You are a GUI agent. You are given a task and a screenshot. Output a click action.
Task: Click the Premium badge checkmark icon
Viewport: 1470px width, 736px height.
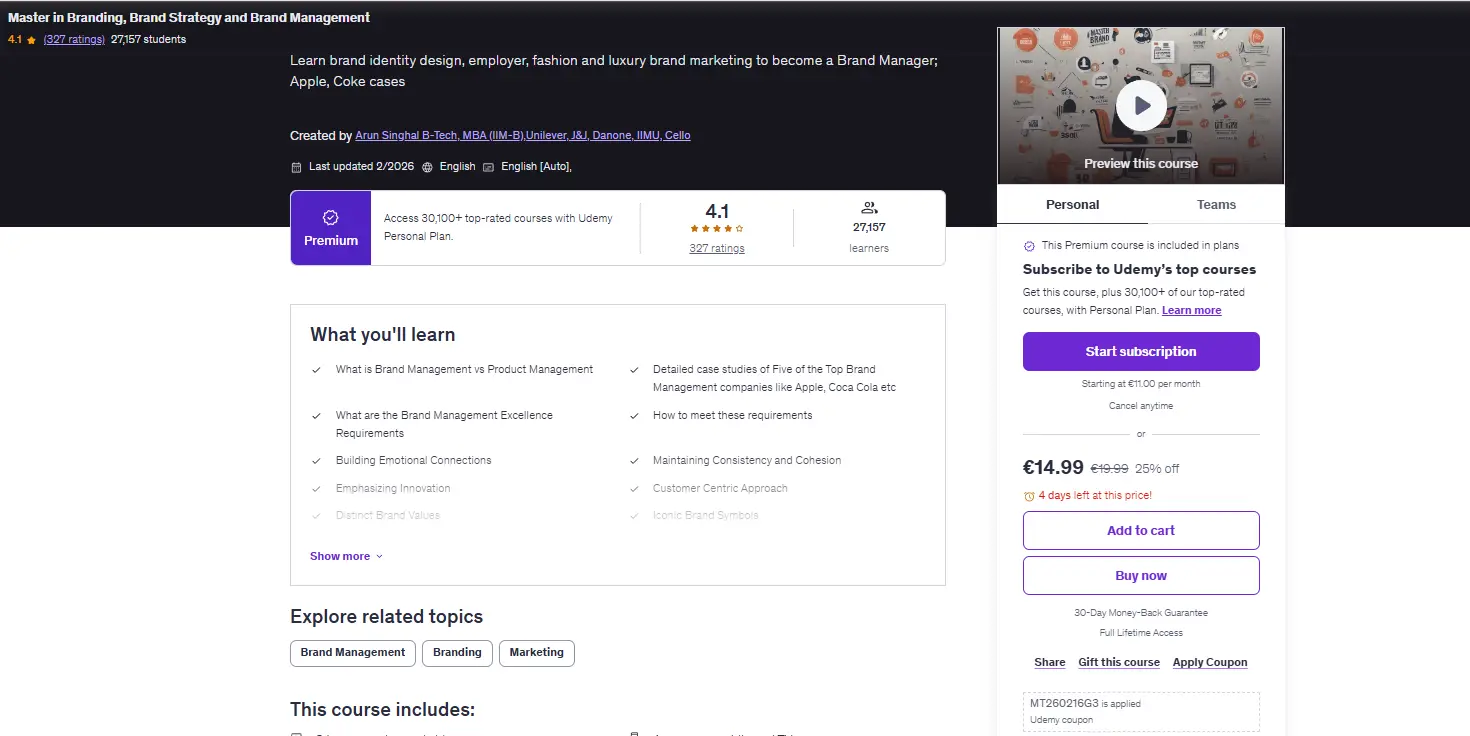tap(331, 217)
